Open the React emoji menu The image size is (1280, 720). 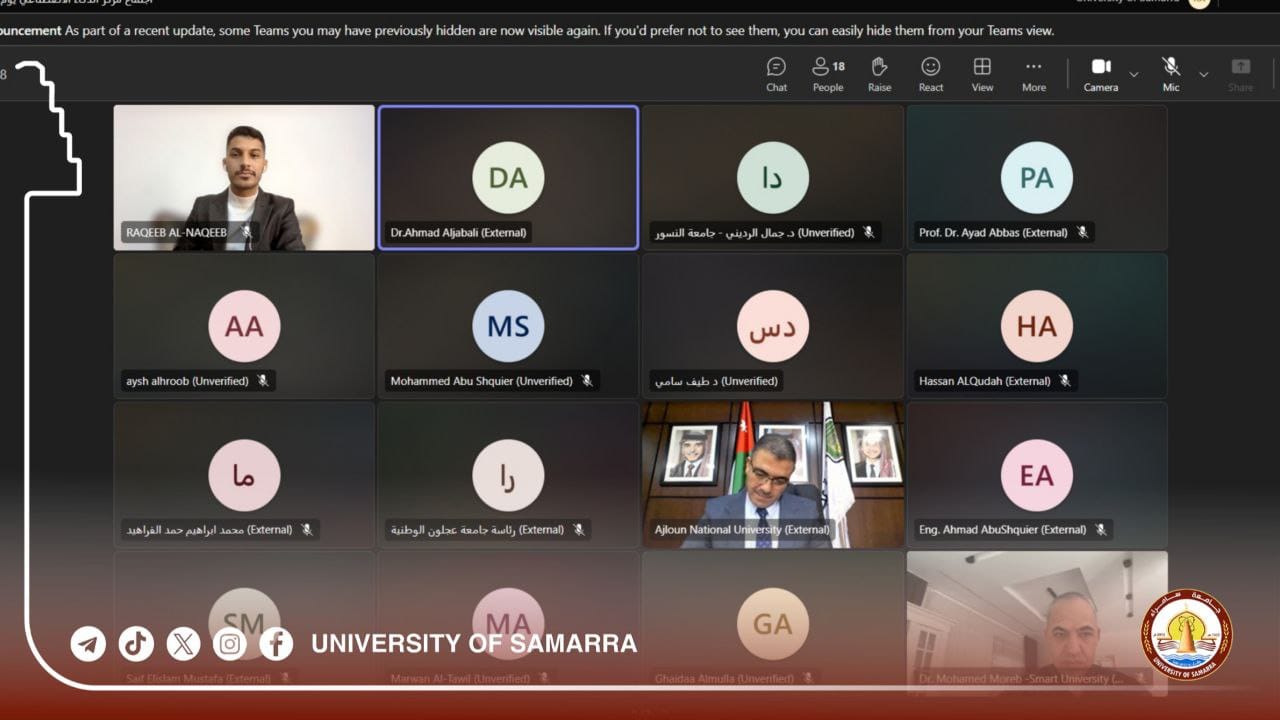(931, 74)
